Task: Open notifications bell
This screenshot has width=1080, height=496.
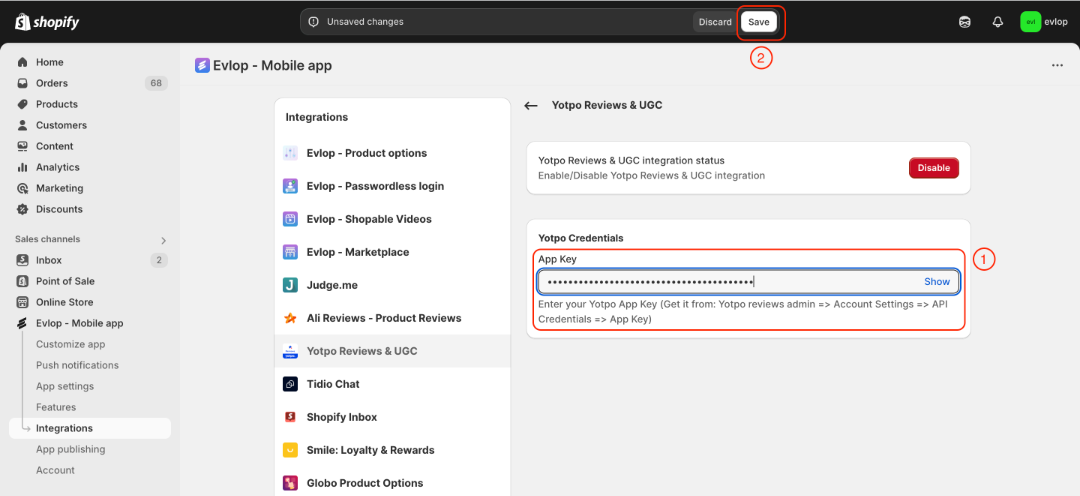Action: click(x=997, y=22)
